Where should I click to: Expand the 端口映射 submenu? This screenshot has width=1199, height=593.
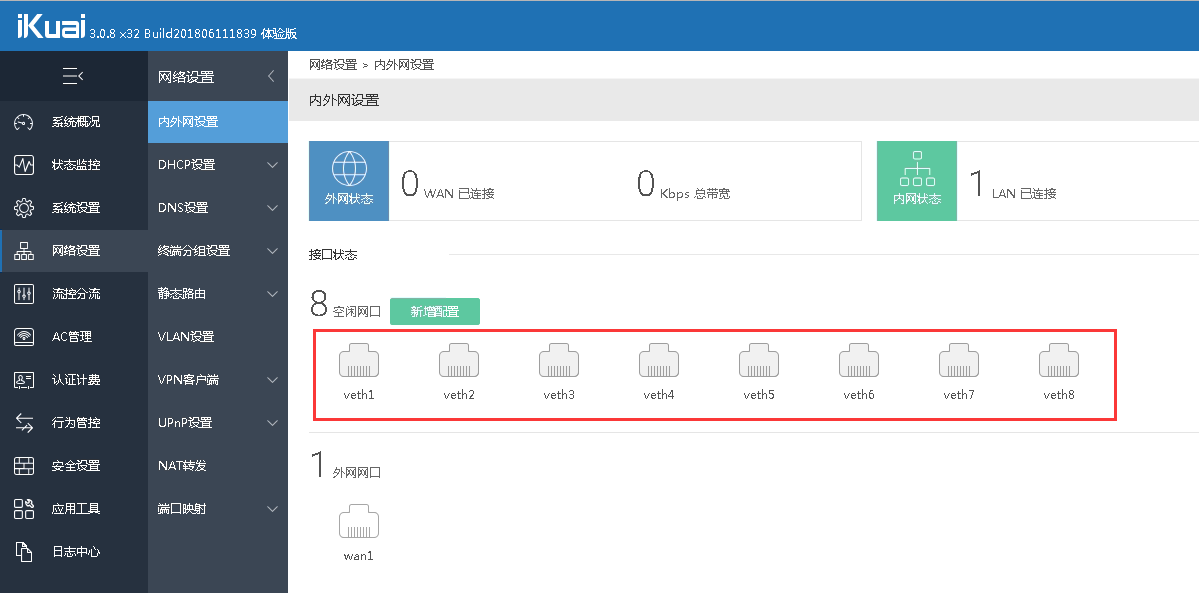pos(272,508)
